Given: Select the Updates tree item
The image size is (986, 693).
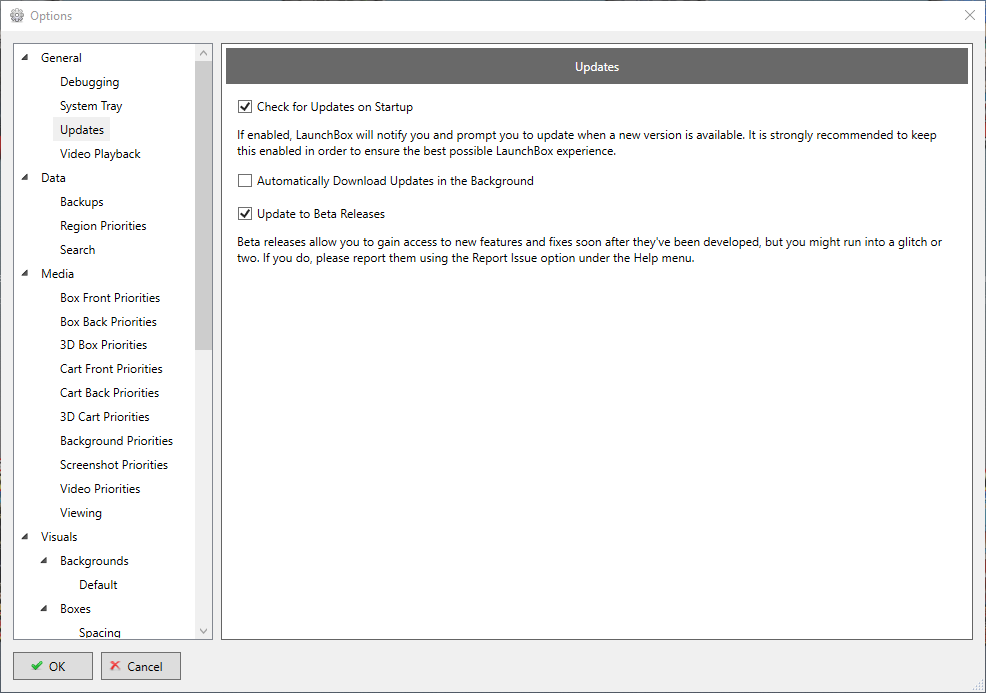Looking at the screenshot, I should coord(82,130).
